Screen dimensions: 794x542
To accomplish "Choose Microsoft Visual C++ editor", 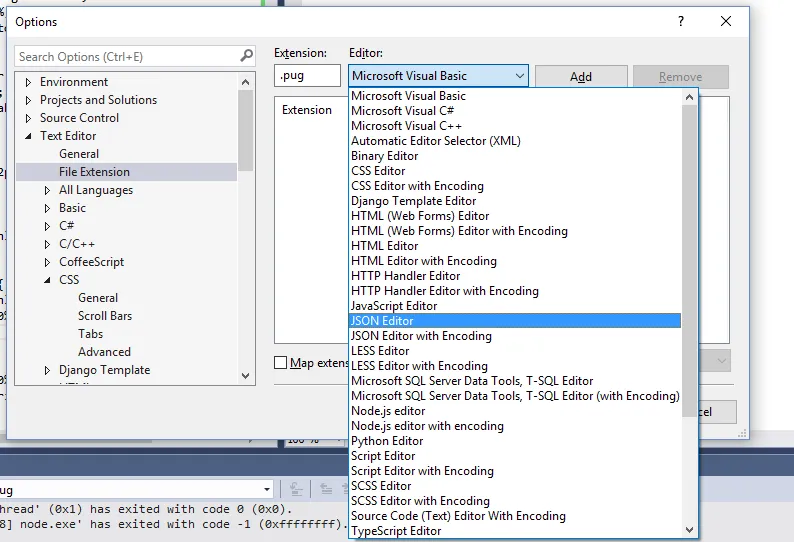I will pyautogui.click(x=515, y=126).
